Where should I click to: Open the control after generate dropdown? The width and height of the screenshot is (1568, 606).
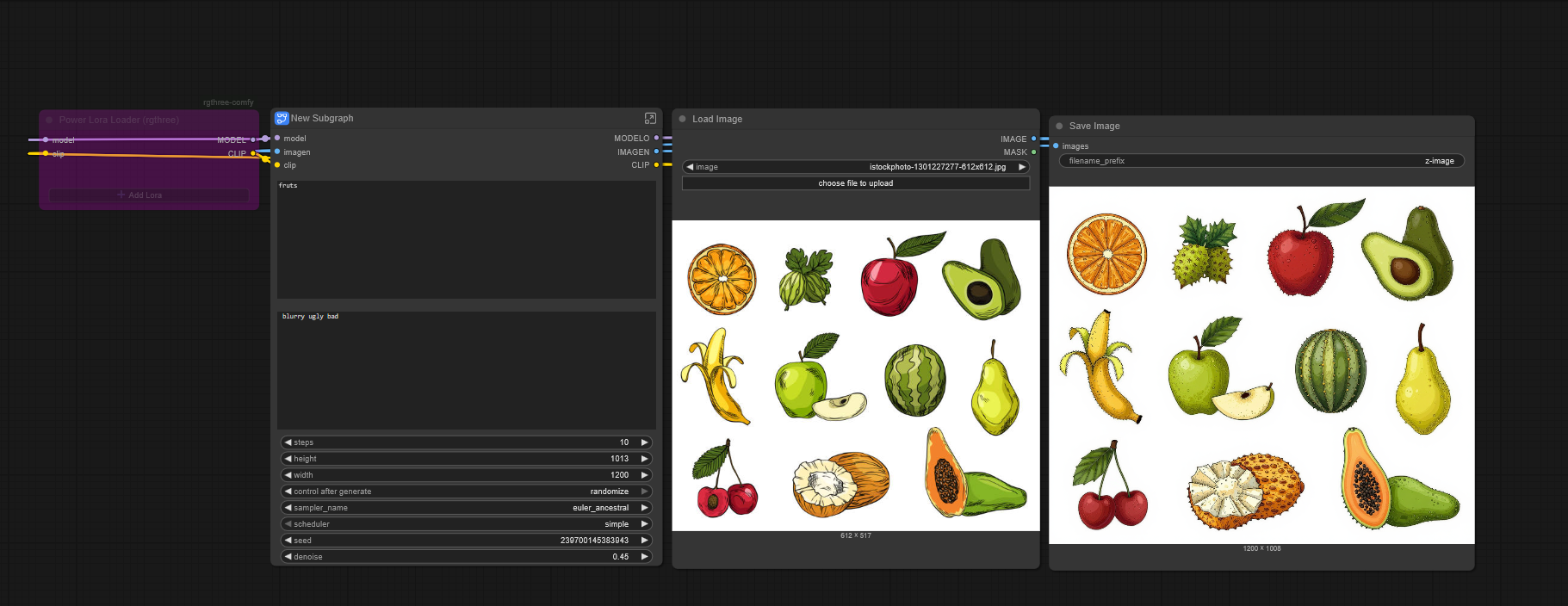click(x=466, y=492)
